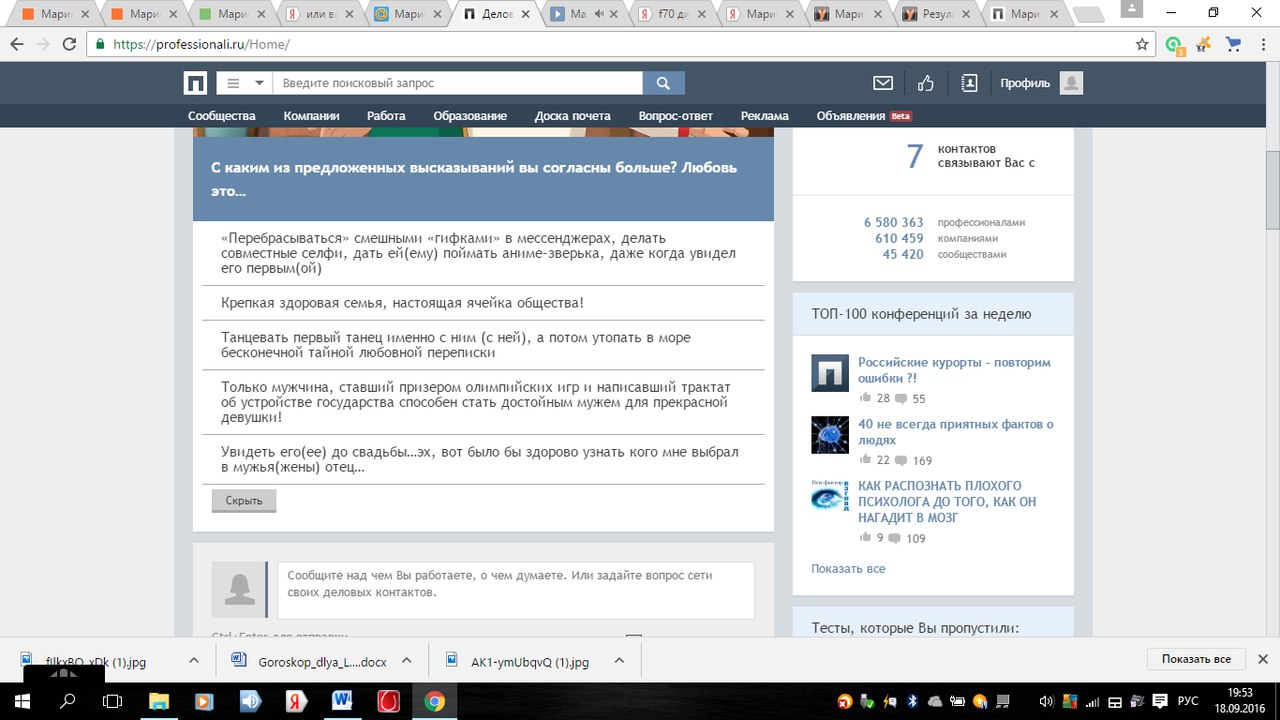Open «40 не всегда приятных фактов о людях»
The width and height of the screenshot is (1280, 720).
point(956,432)
